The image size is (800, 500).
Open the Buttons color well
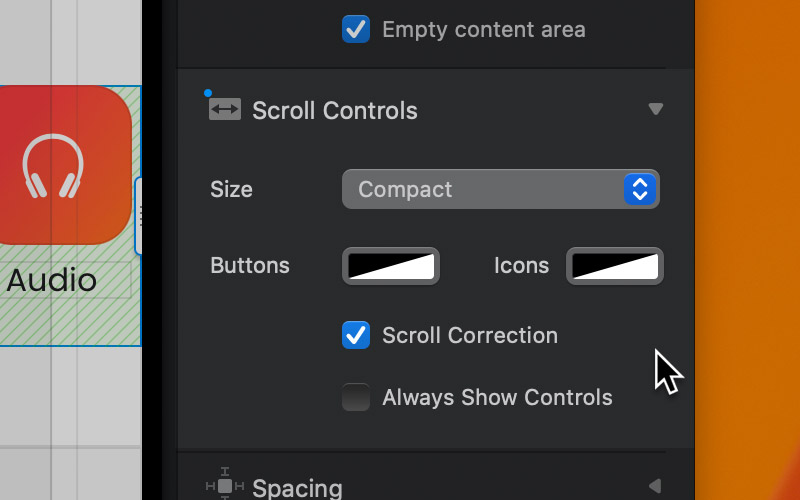(x=391, y=266)
